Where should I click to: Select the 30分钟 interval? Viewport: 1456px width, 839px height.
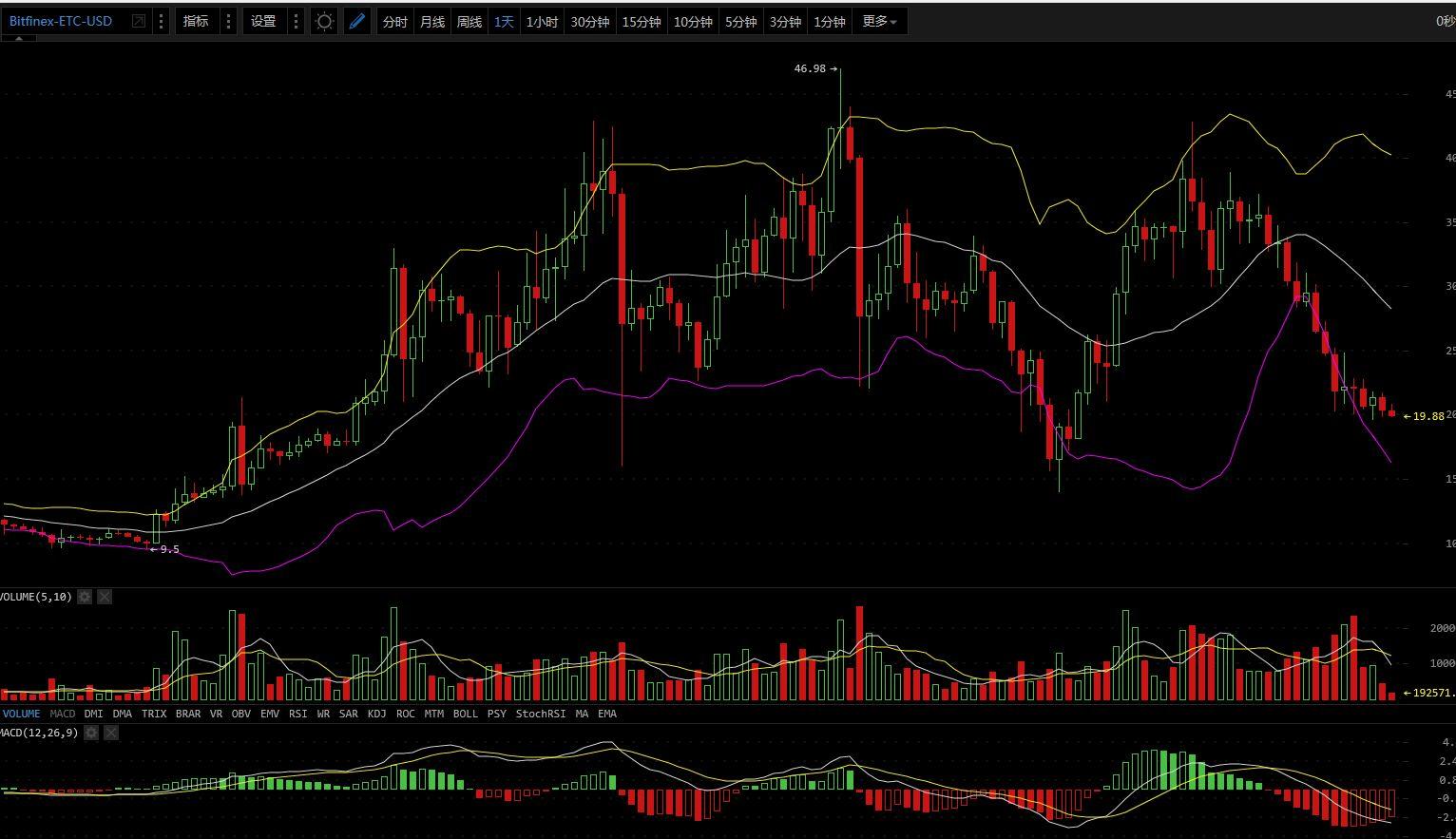coord(589,22)
